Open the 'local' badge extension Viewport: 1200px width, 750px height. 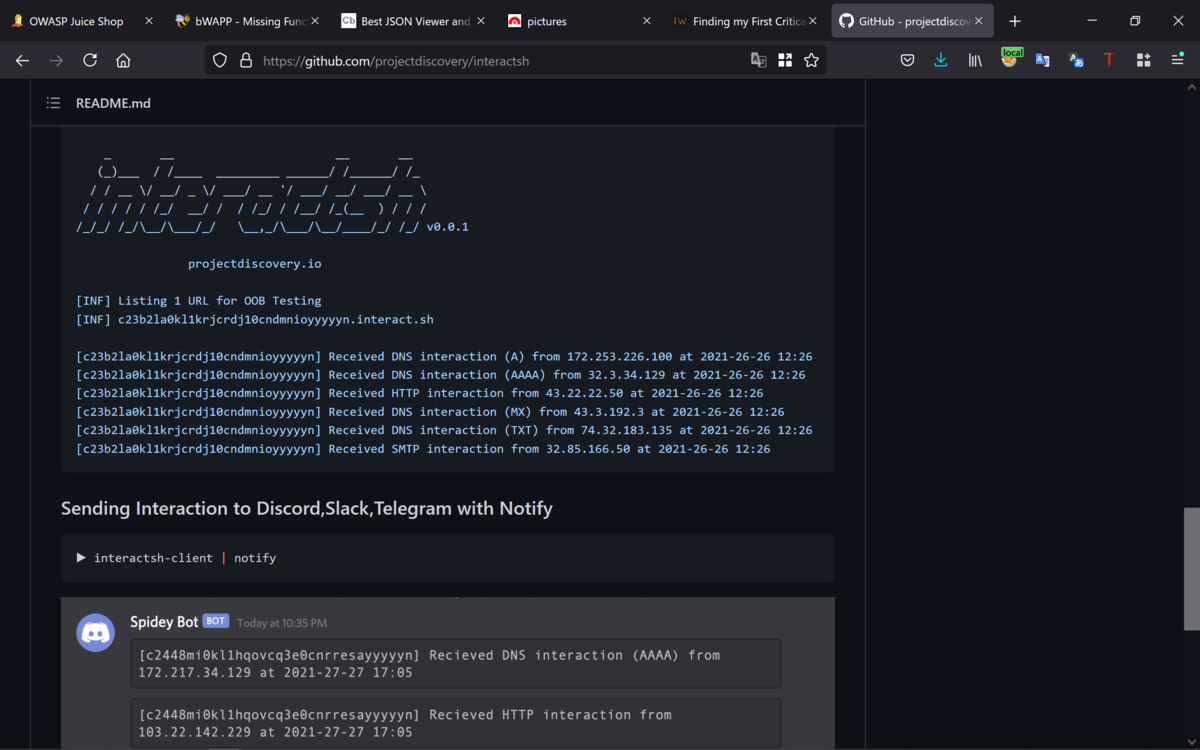[1010, 59]
